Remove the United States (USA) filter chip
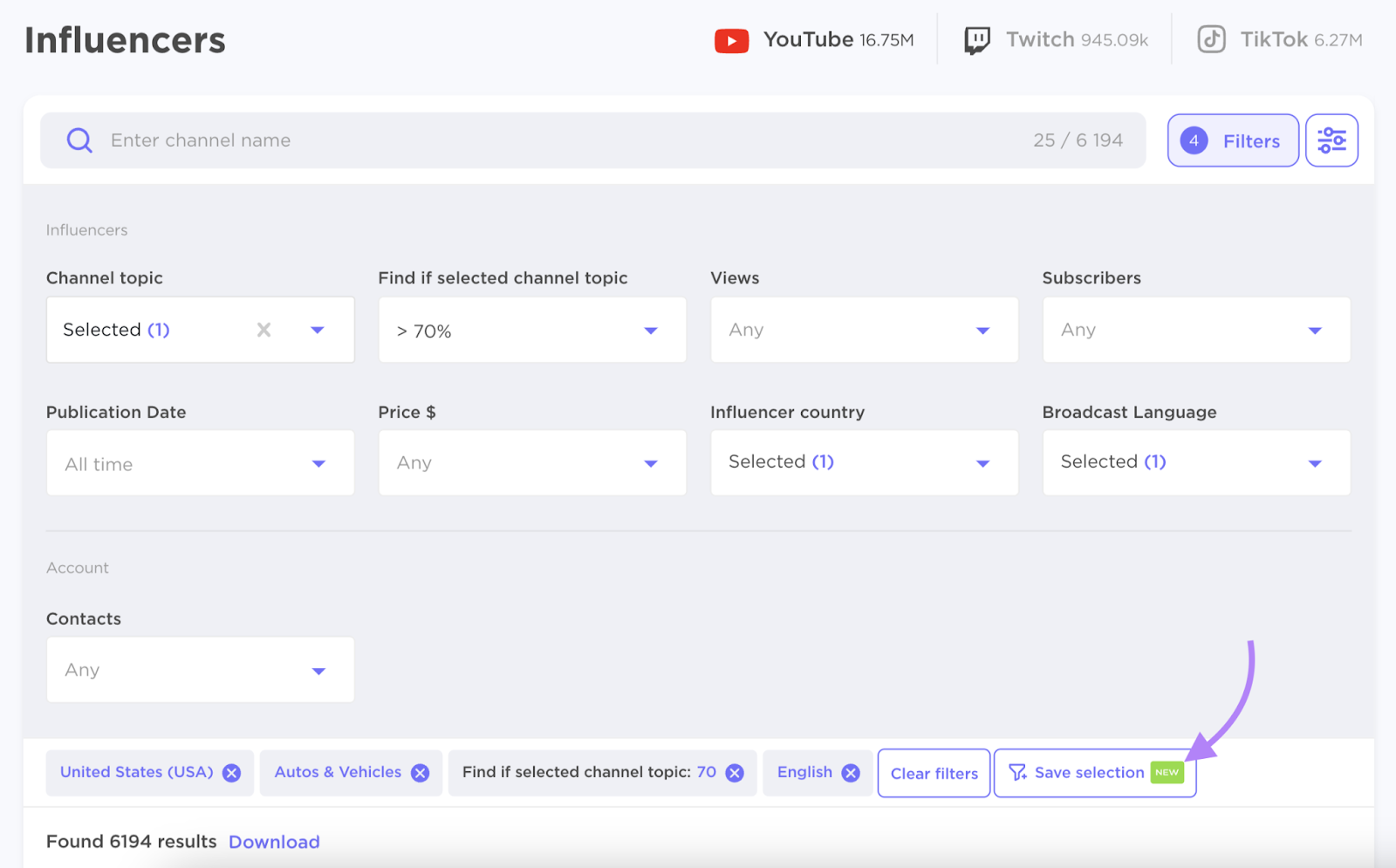1396x868 pixels. click(x=231, y=772)
